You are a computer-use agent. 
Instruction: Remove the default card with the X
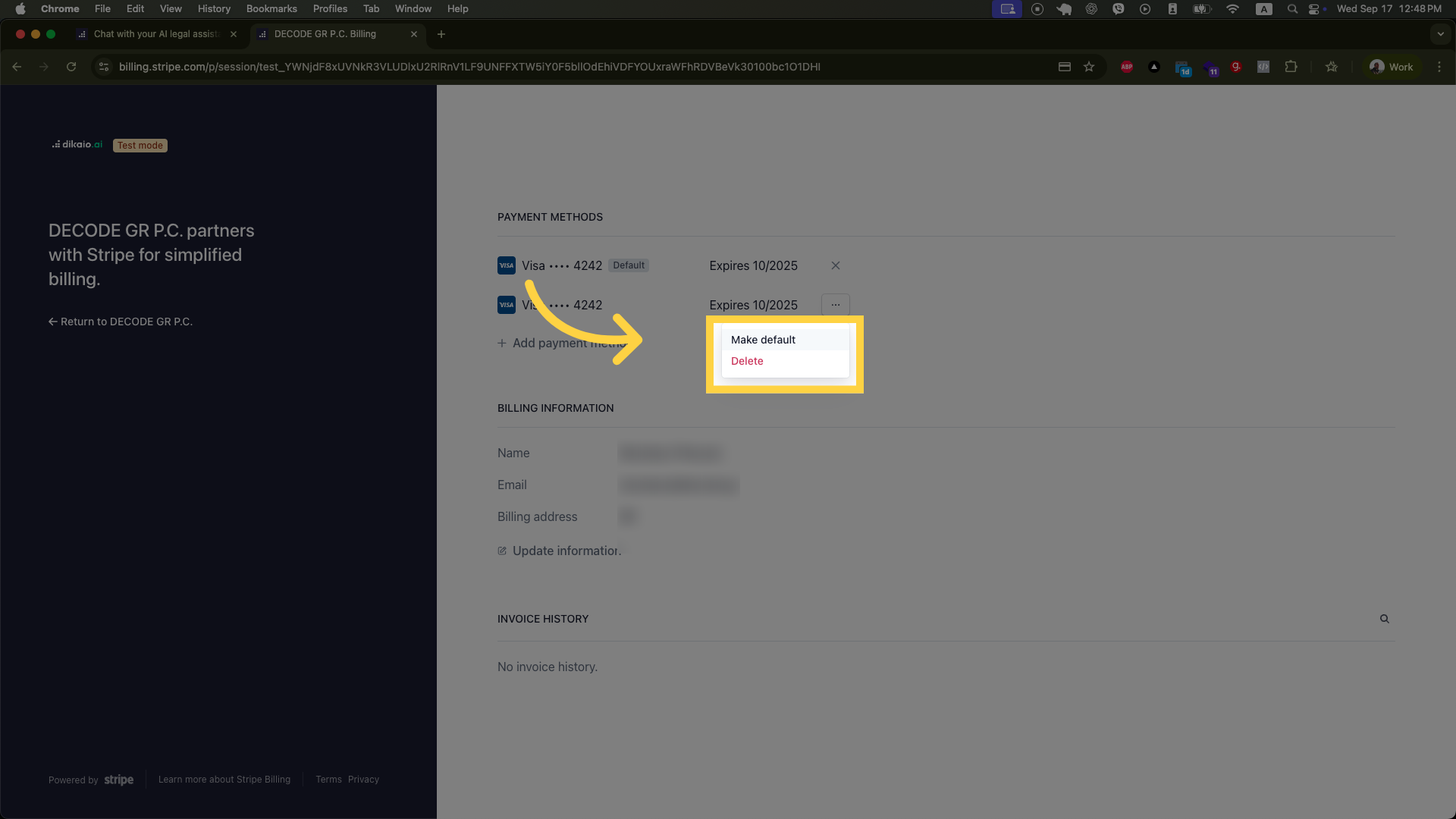(835, 265)
